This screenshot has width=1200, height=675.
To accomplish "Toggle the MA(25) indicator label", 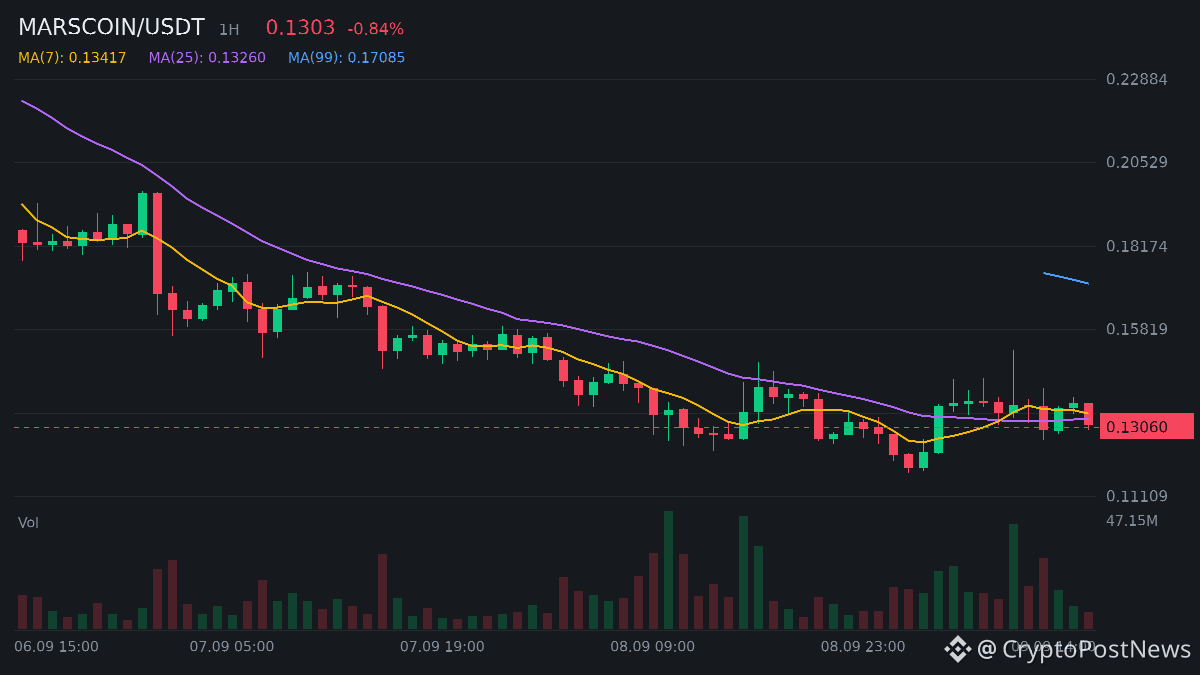I will tap(207, 58).
